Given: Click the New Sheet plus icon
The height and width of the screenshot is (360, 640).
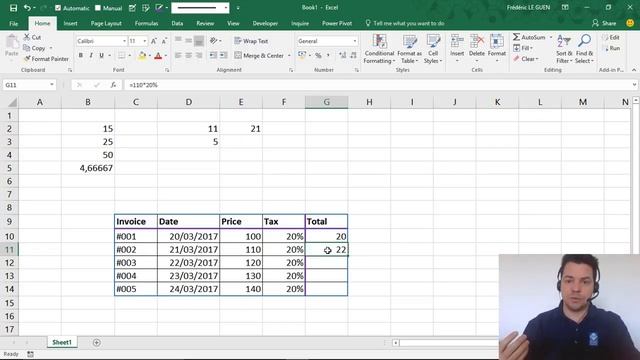Looking at the screenshot, I should point(97,342).
